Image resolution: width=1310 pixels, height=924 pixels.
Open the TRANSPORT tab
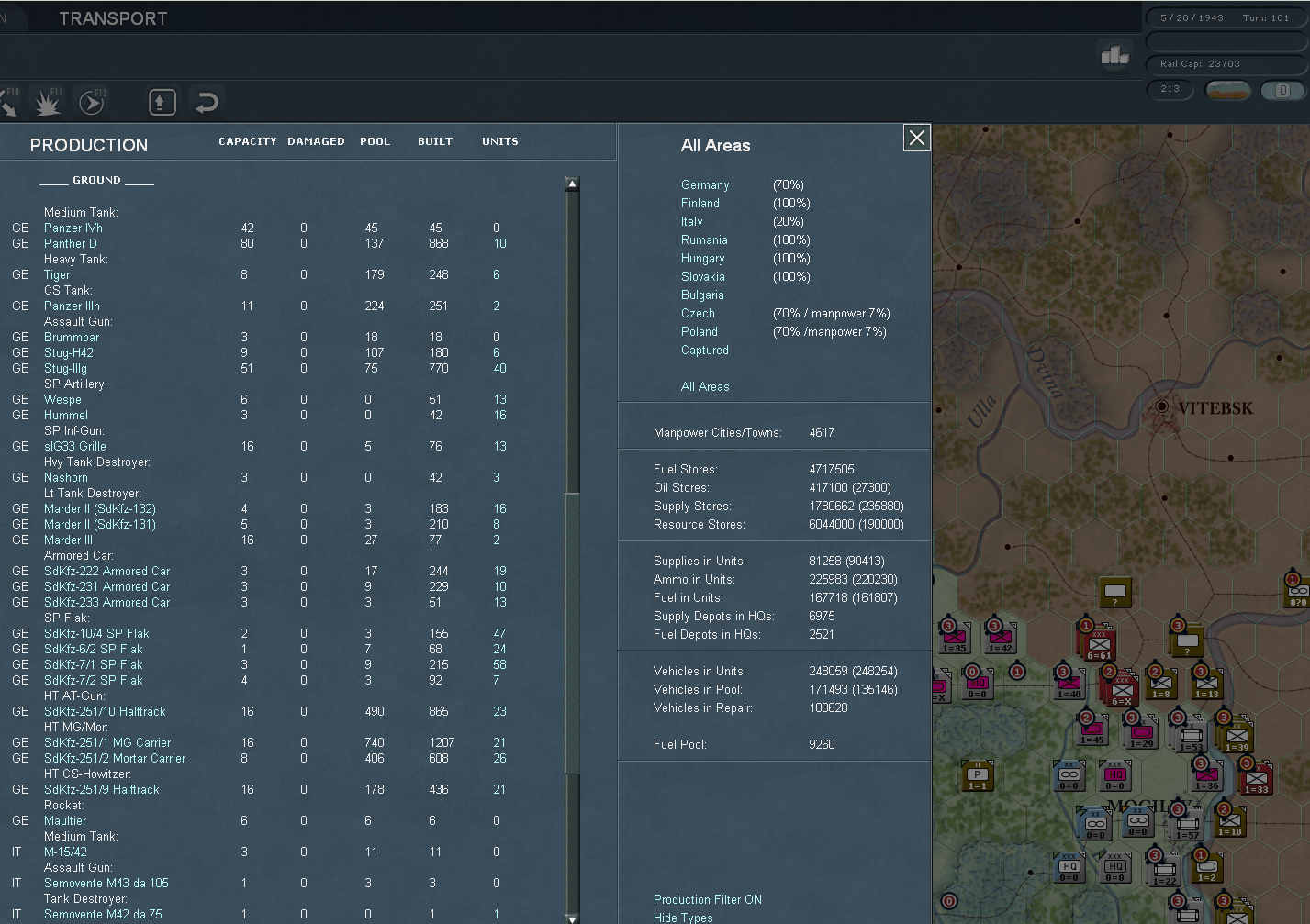(x=113, y=18)
